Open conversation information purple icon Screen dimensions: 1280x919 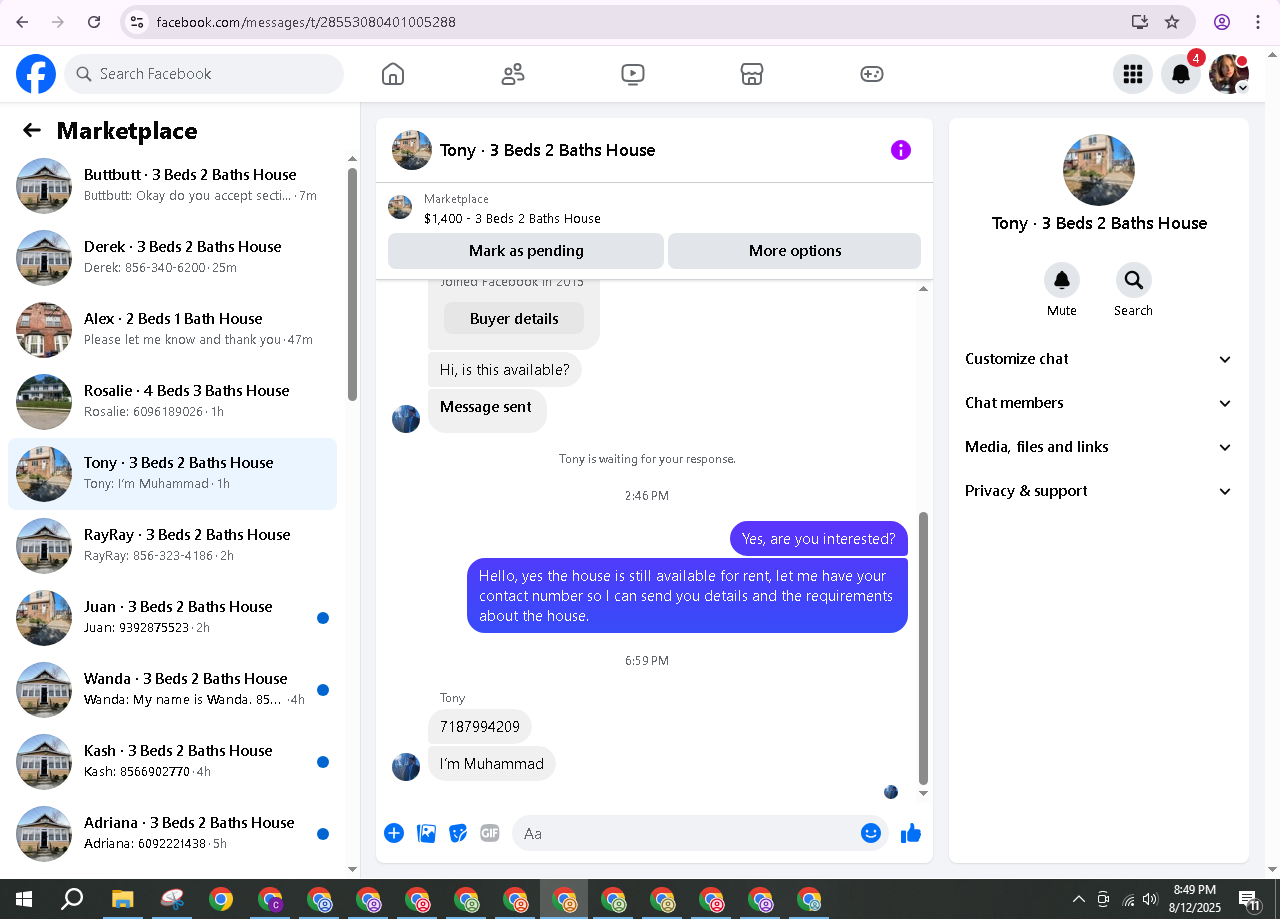[901, 150]
